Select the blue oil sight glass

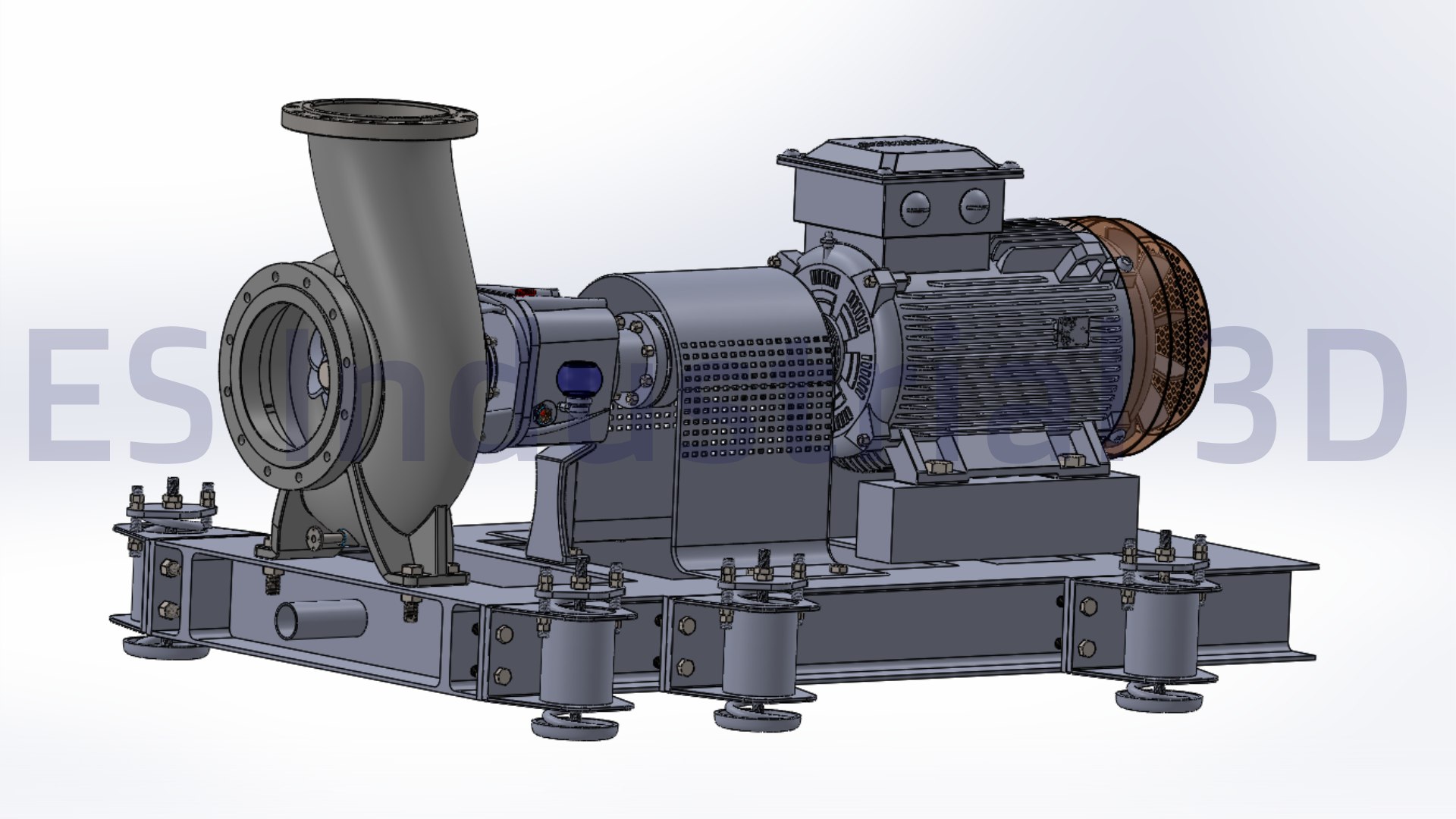tap(579, 379)
